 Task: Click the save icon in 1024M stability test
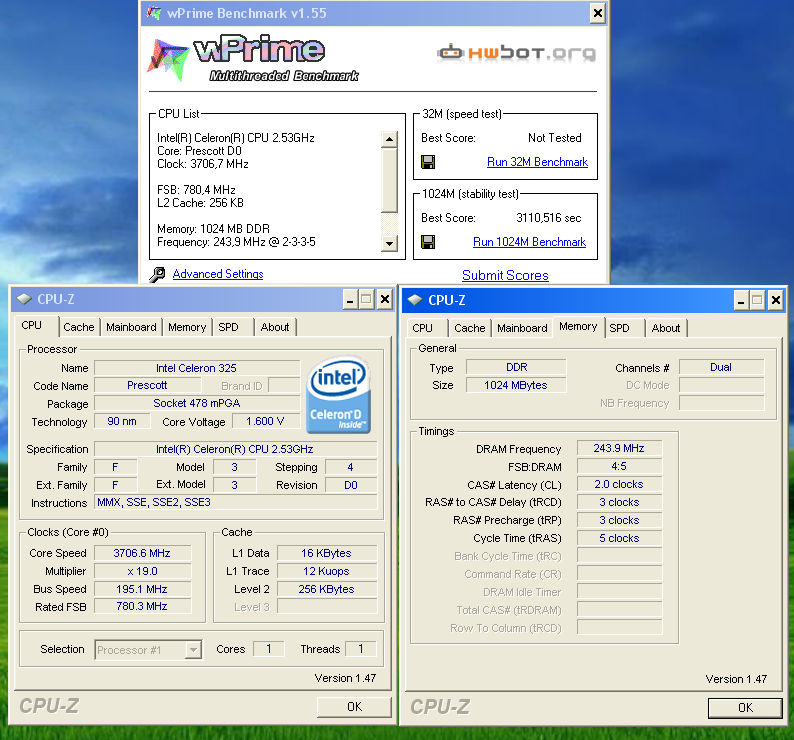click(428, 242)
